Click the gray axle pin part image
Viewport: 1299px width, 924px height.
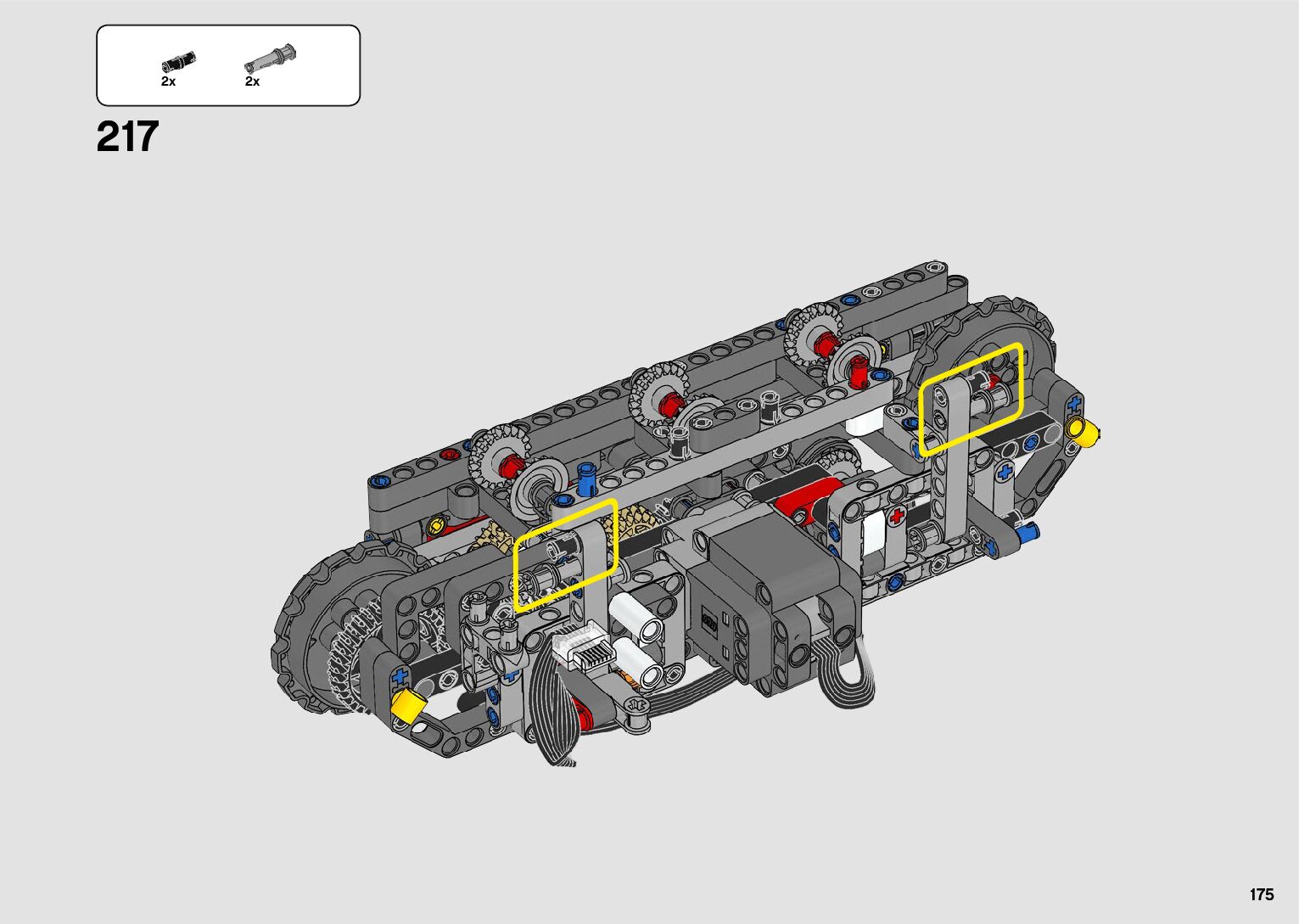(x=271, y=59)
